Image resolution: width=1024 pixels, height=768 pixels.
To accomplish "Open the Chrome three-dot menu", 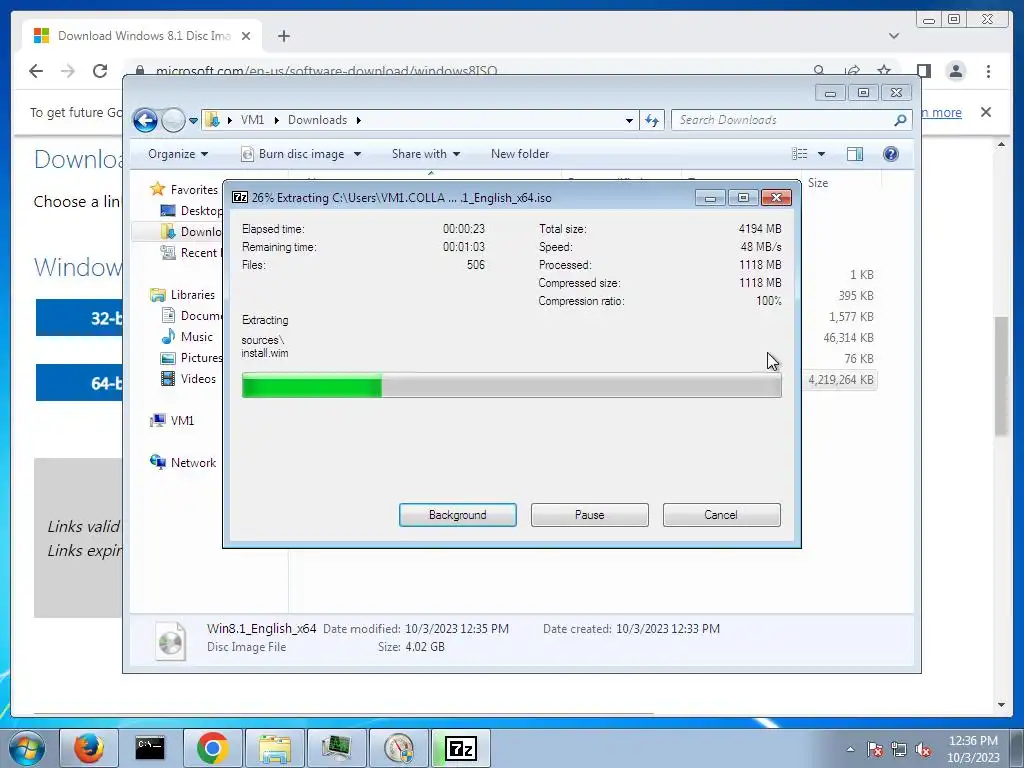I will 988,71.
